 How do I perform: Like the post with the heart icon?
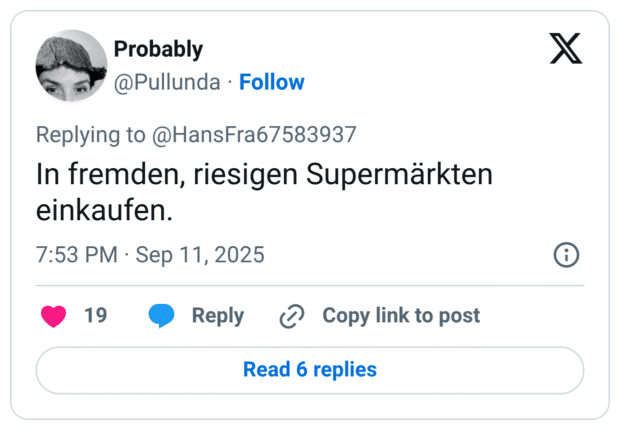(53, 316)
